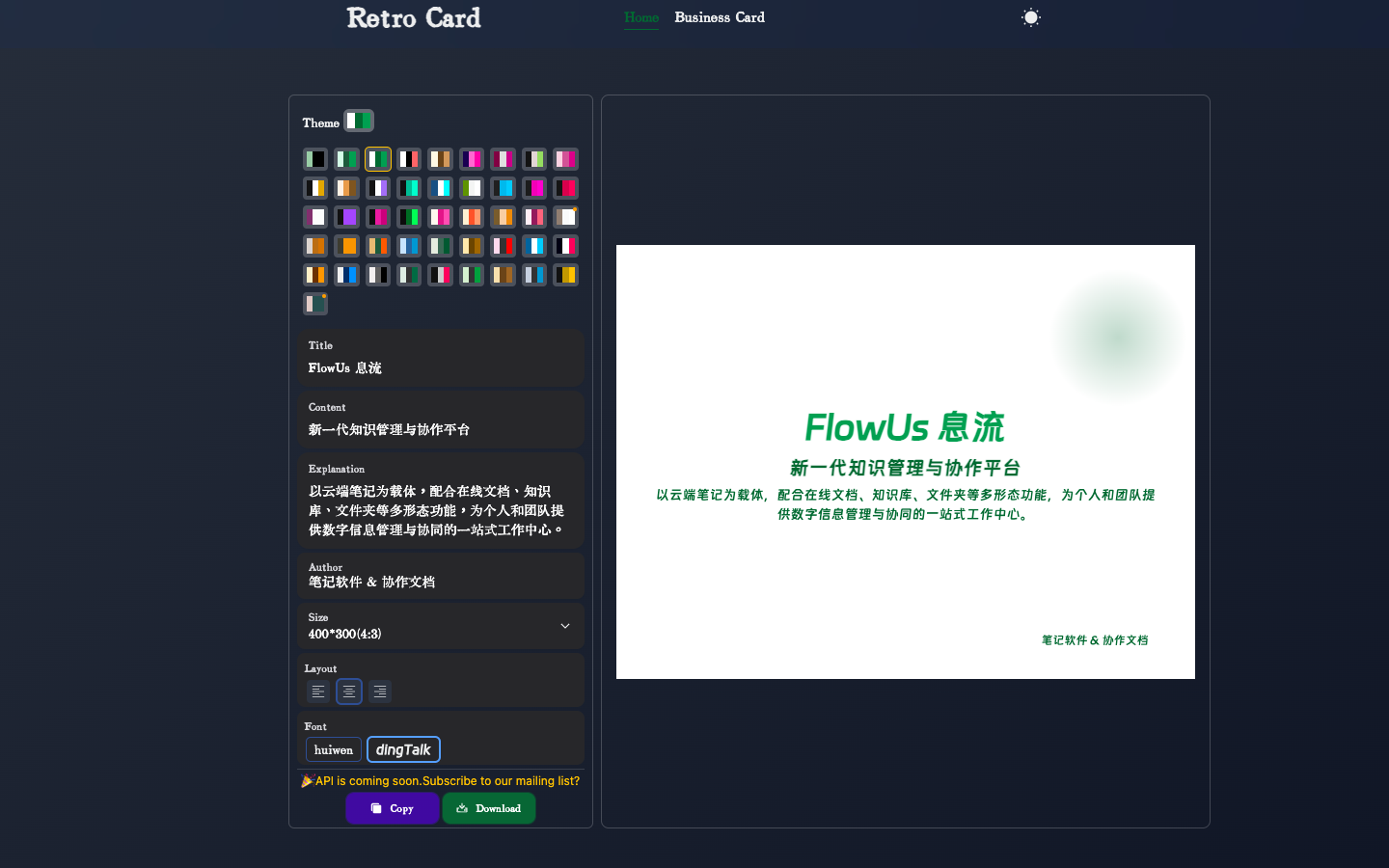This screenshot has height=868, width=1389.
Task: Pick the tan, green and orange swatch
Action: (378, 246)
